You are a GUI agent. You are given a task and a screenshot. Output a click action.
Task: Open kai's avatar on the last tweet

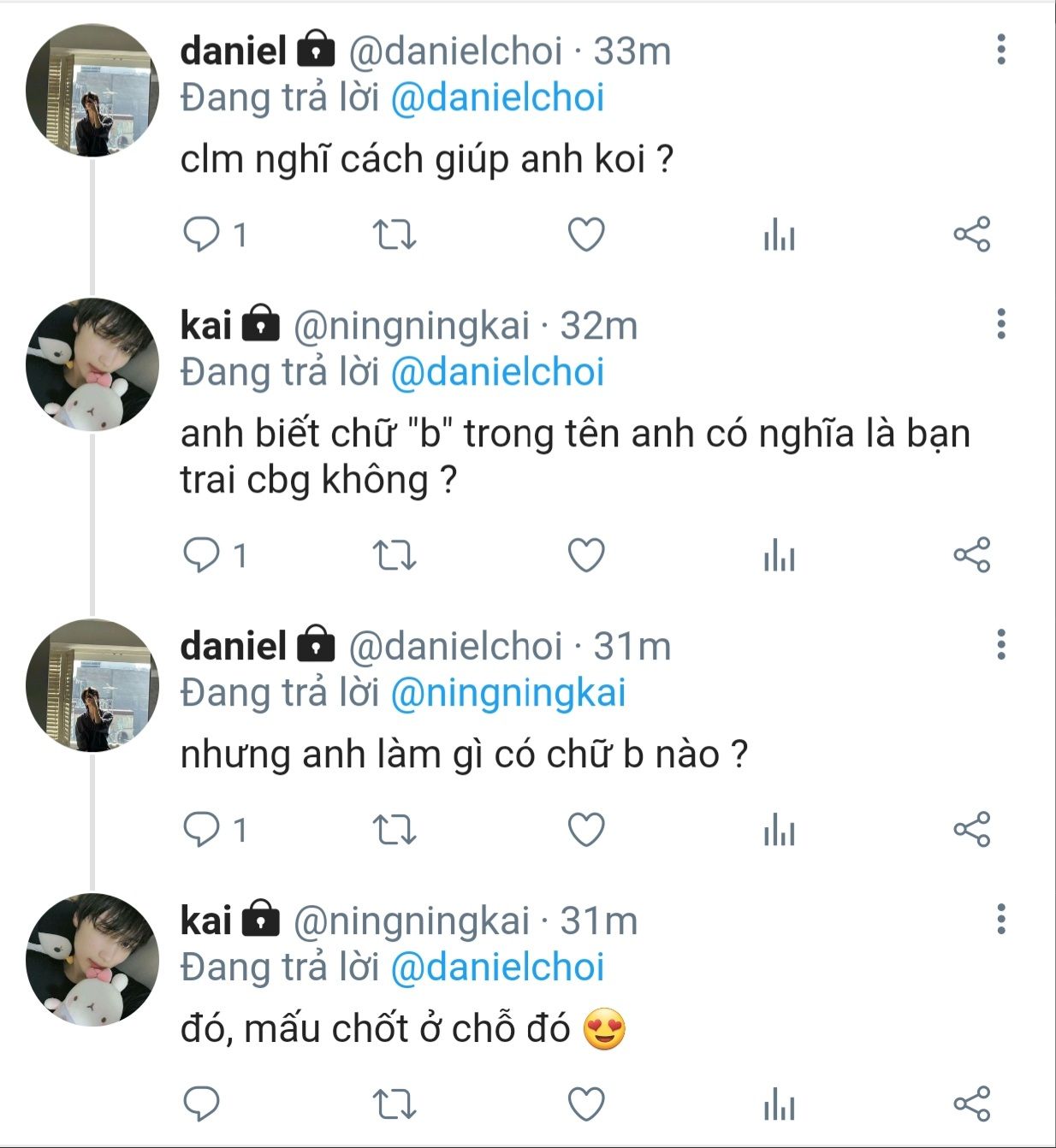pos(92,960)
